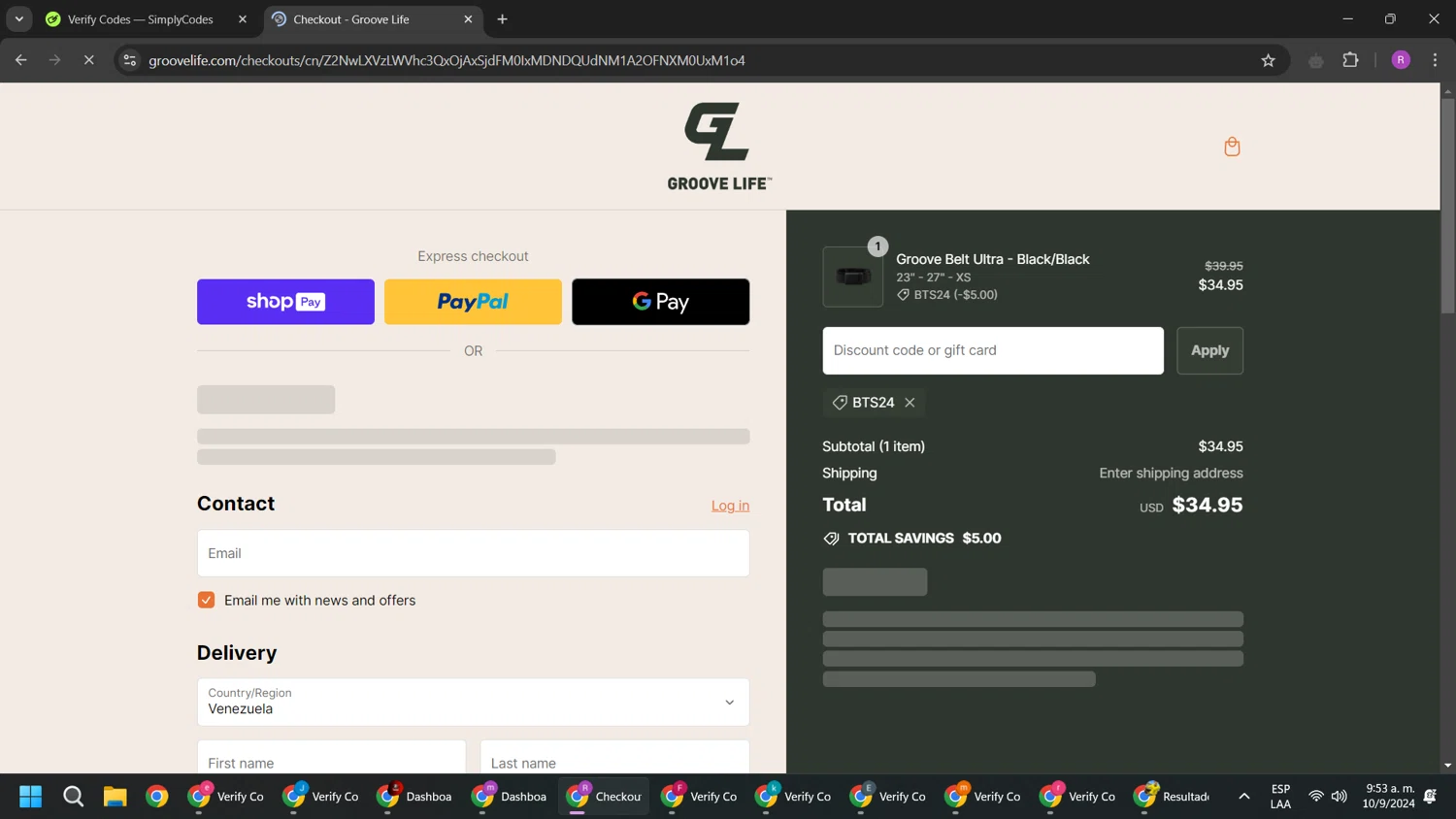1456x819 pixels.
Task: Remove the BTS24 discount code
Action: tap(910, 403)
